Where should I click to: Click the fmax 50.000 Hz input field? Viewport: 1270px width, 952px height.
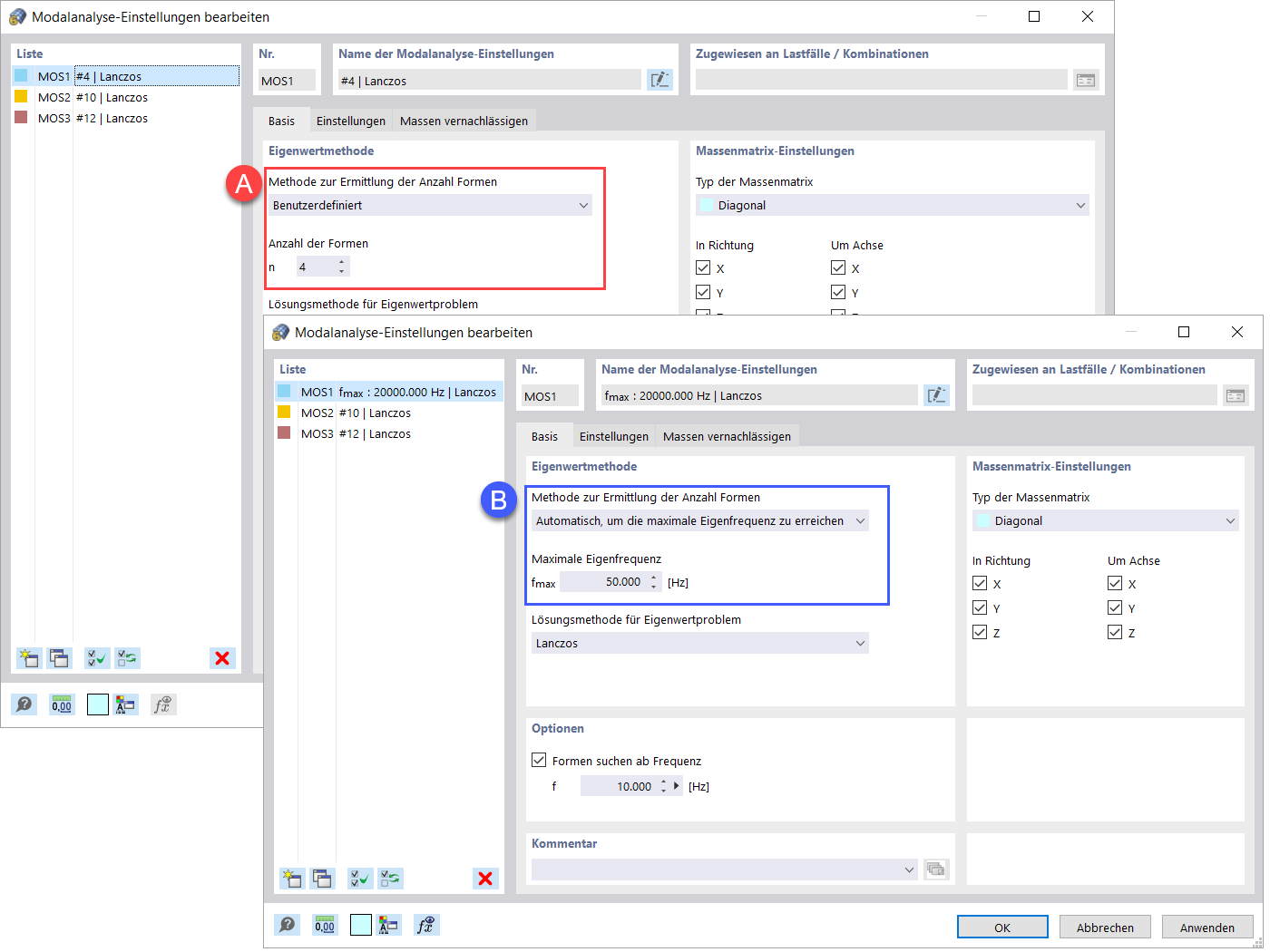click(x=604, y=582)
